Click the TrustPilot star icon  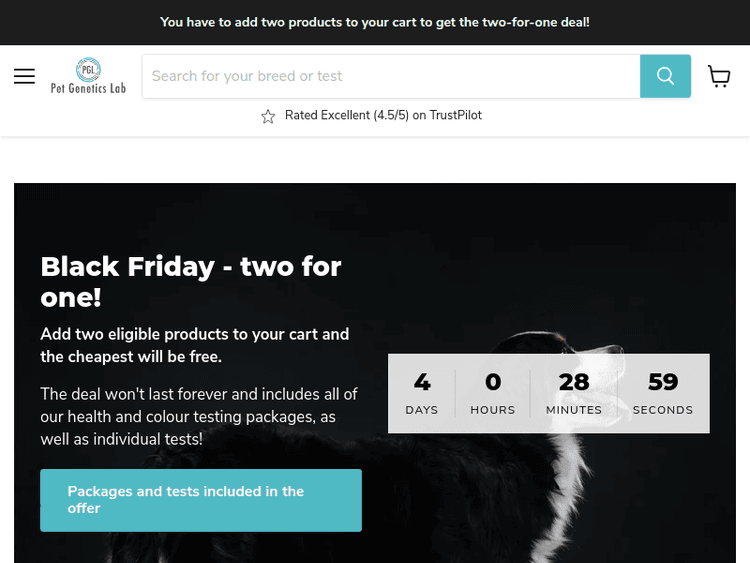(x=268, y=116)
